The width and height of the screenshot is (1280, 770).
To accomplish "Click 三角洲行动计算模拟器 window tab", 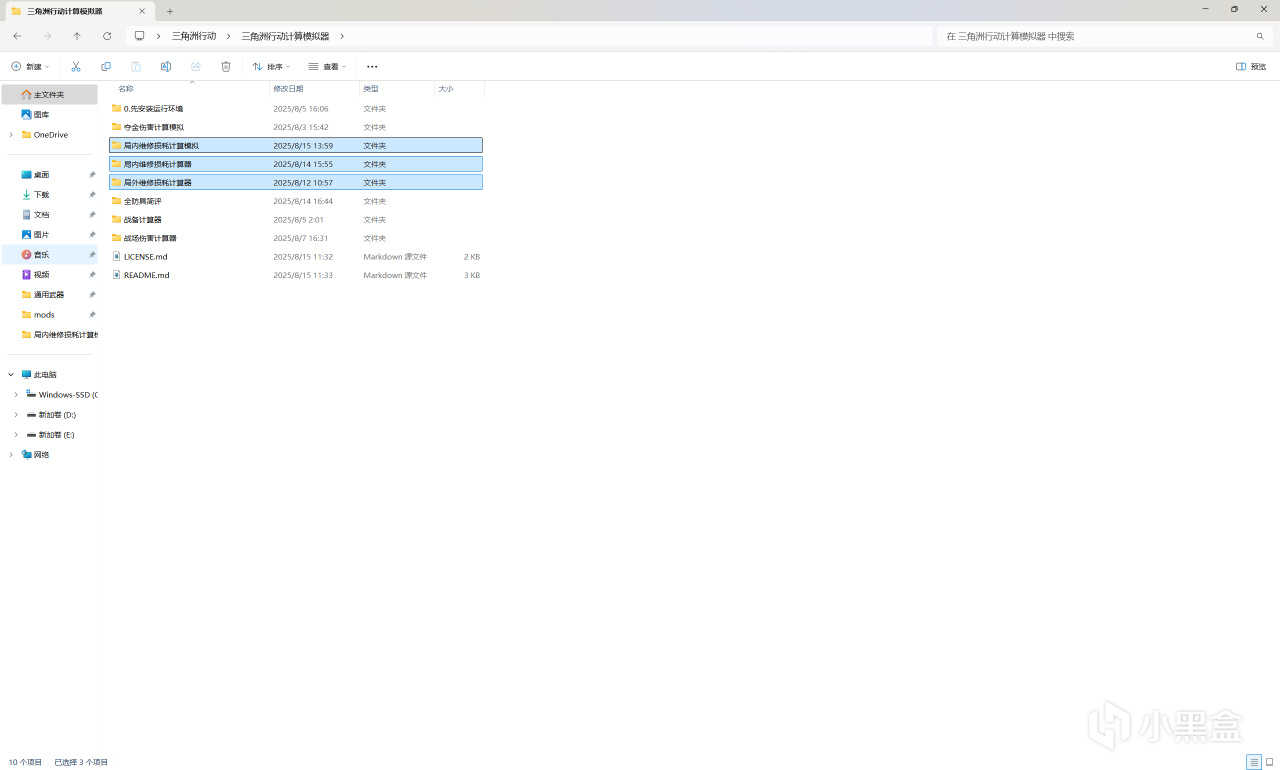I will (x=78, y=11).
